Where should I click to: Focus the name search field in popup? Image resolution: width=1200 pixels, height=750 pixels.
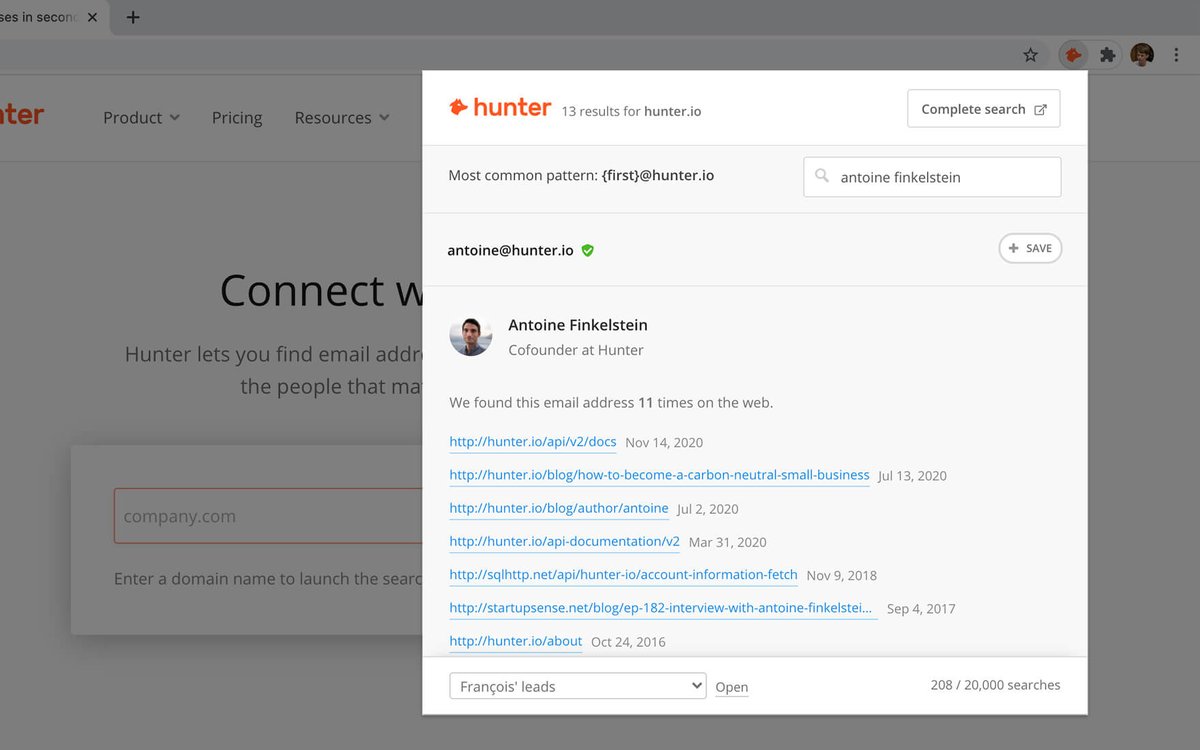932,177
